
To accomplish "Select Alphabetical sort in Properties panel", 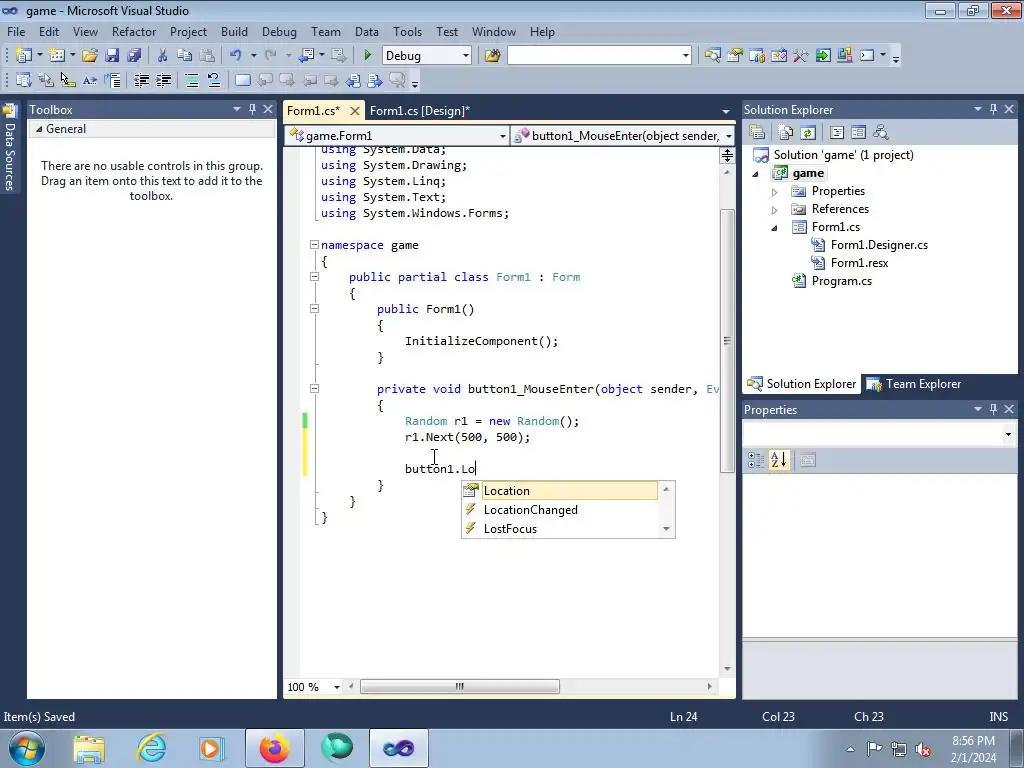I will pyautogui.click(x=778, y=460).
